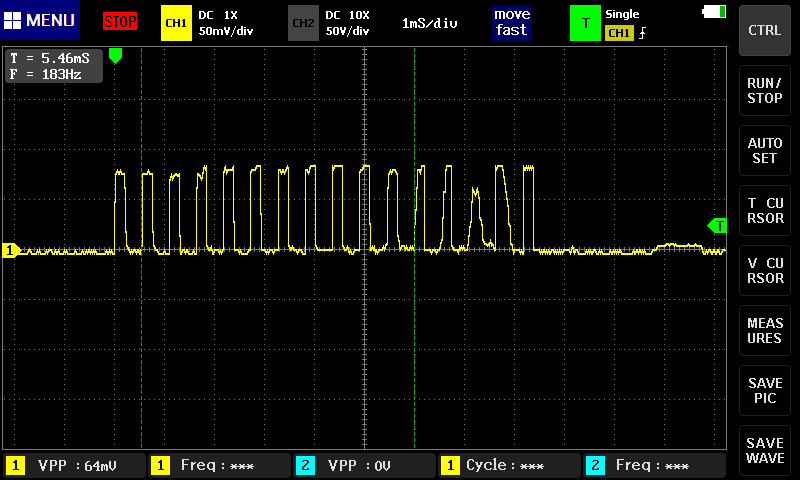Check the battery level icon

coord(714,11)
